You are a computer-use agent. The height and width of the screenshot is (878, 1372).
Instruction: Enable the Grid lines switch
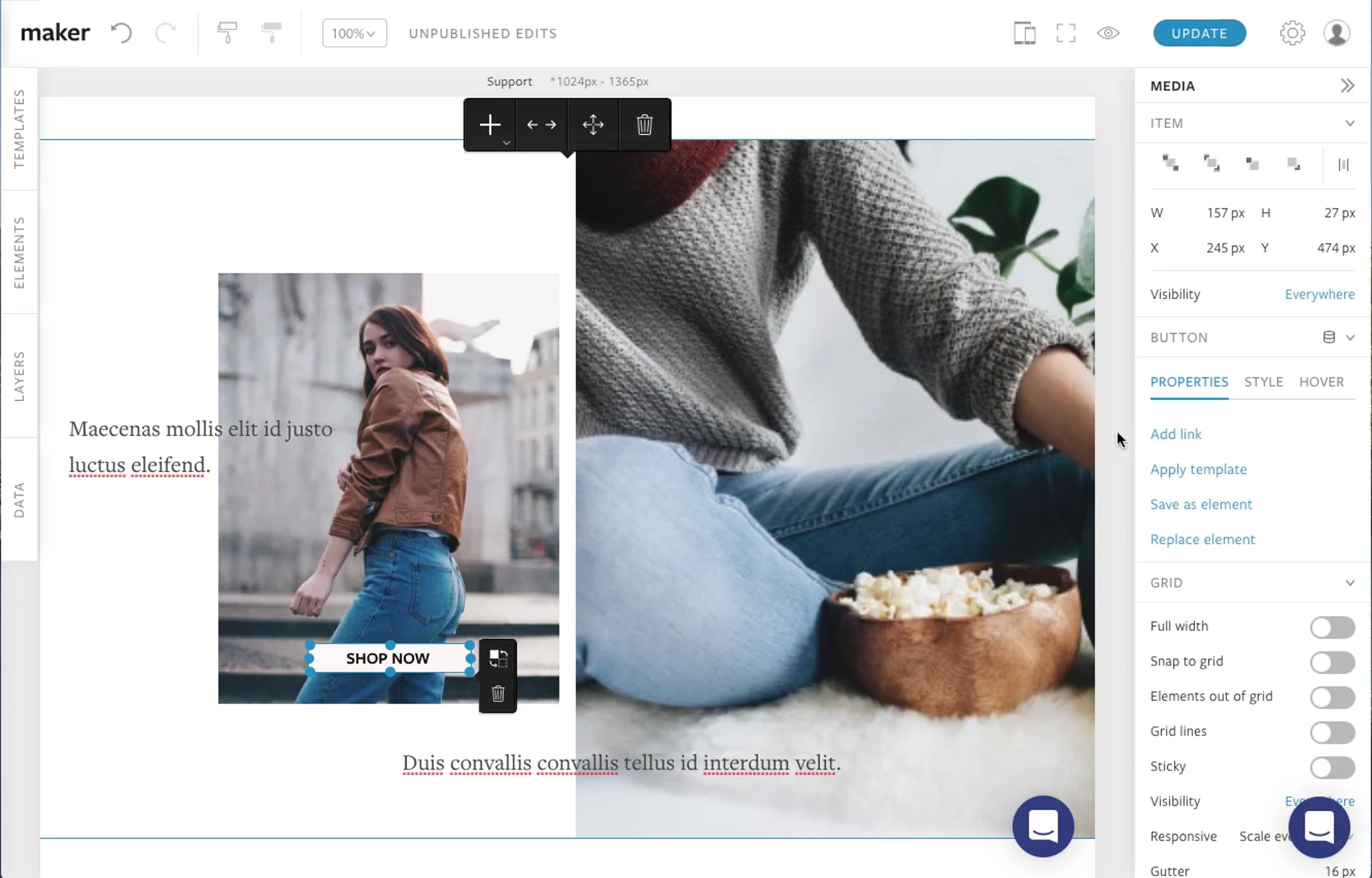click(1332, 732)
